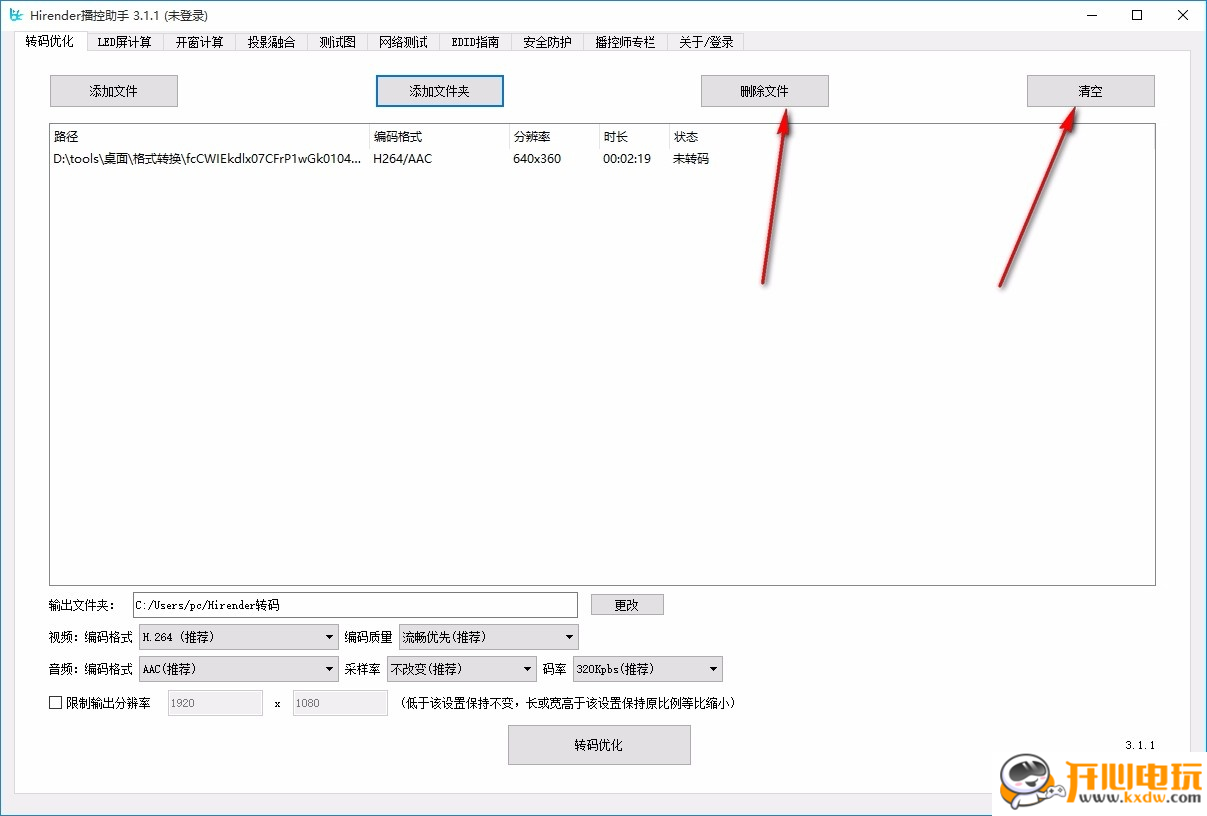Click the 640x360 resolution cell
This screenshot has width=1207, height=816.
coord(537,158)
